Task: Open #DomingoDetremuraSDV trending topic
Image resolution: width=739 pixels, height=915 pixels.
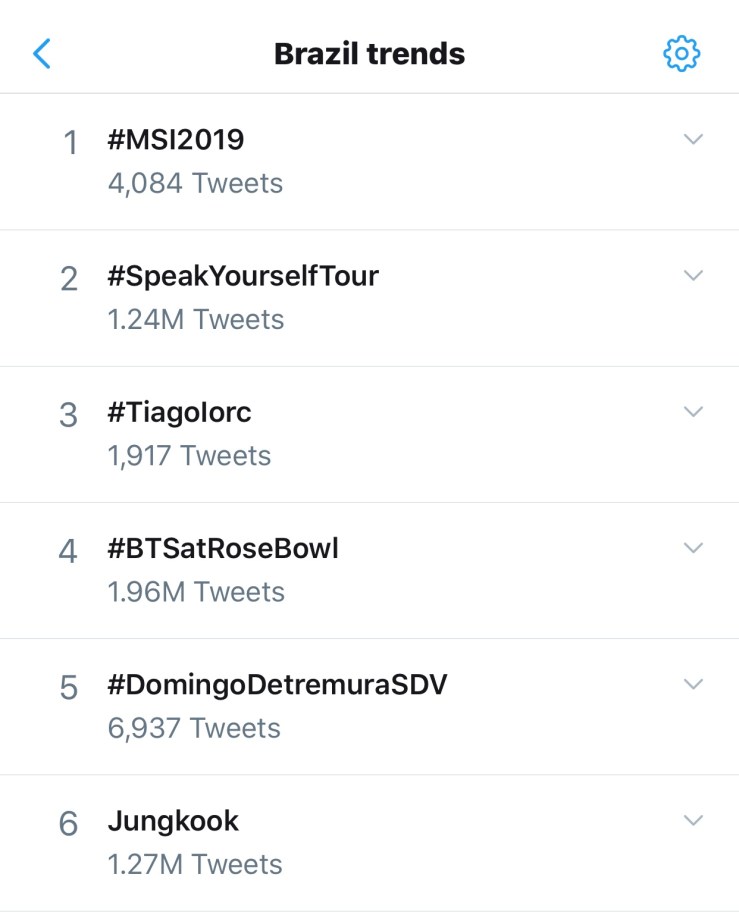Action: pos(277,685)
